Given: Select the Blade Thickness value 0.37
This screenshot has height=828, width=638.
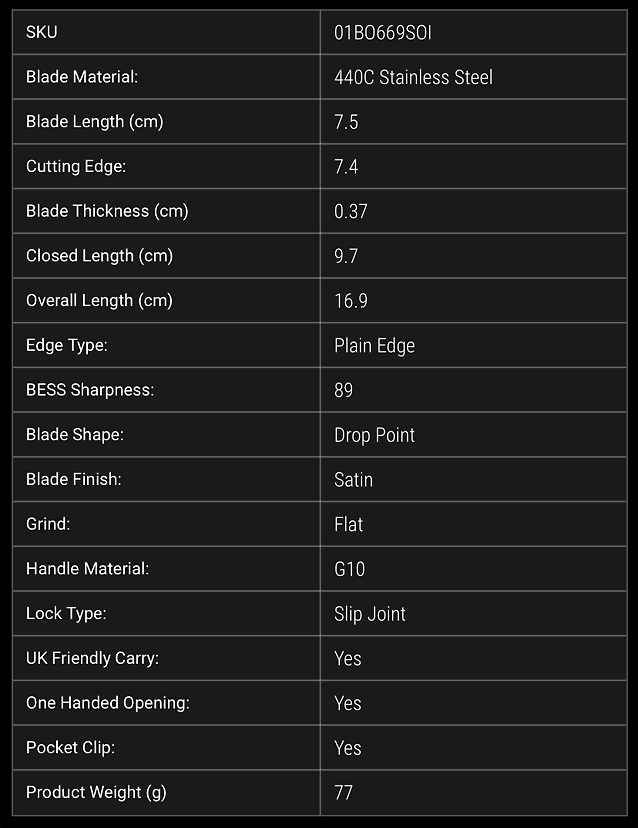Looking at the screenshot, I should click(x=351, y=211).
